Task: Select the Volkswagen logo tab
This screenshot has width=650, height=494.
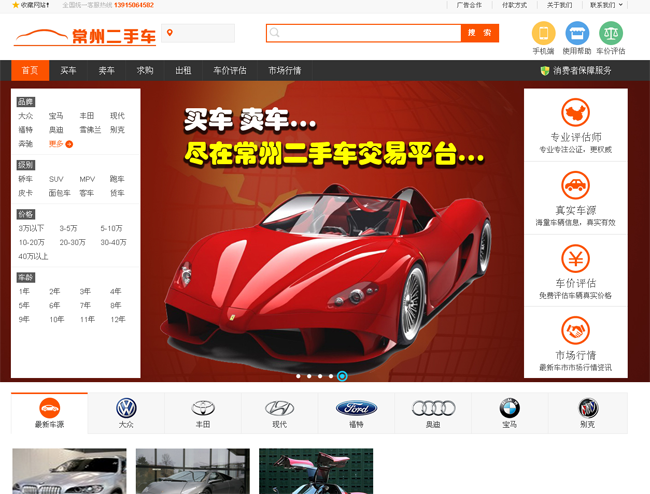Action: click(x=126, y=413)
